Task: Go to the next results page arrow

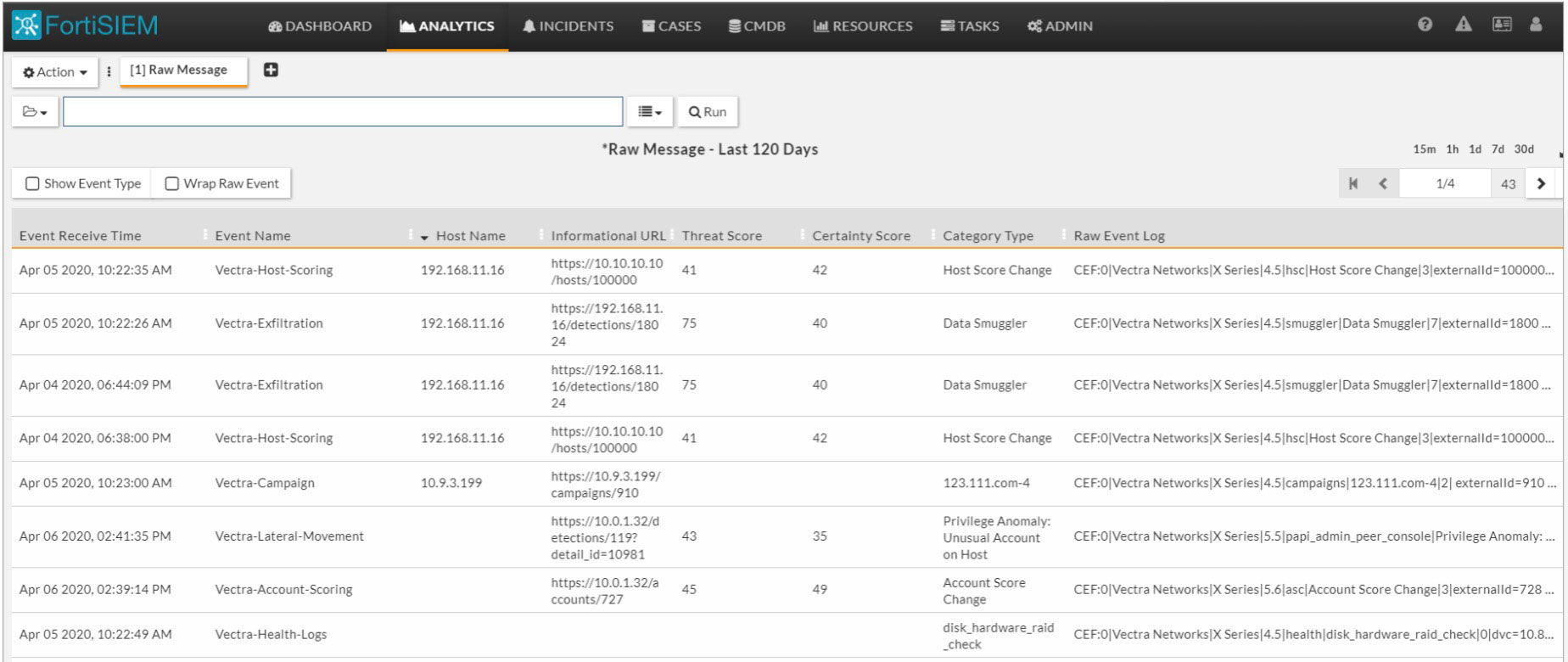Action: click(x=1541, y=183)
